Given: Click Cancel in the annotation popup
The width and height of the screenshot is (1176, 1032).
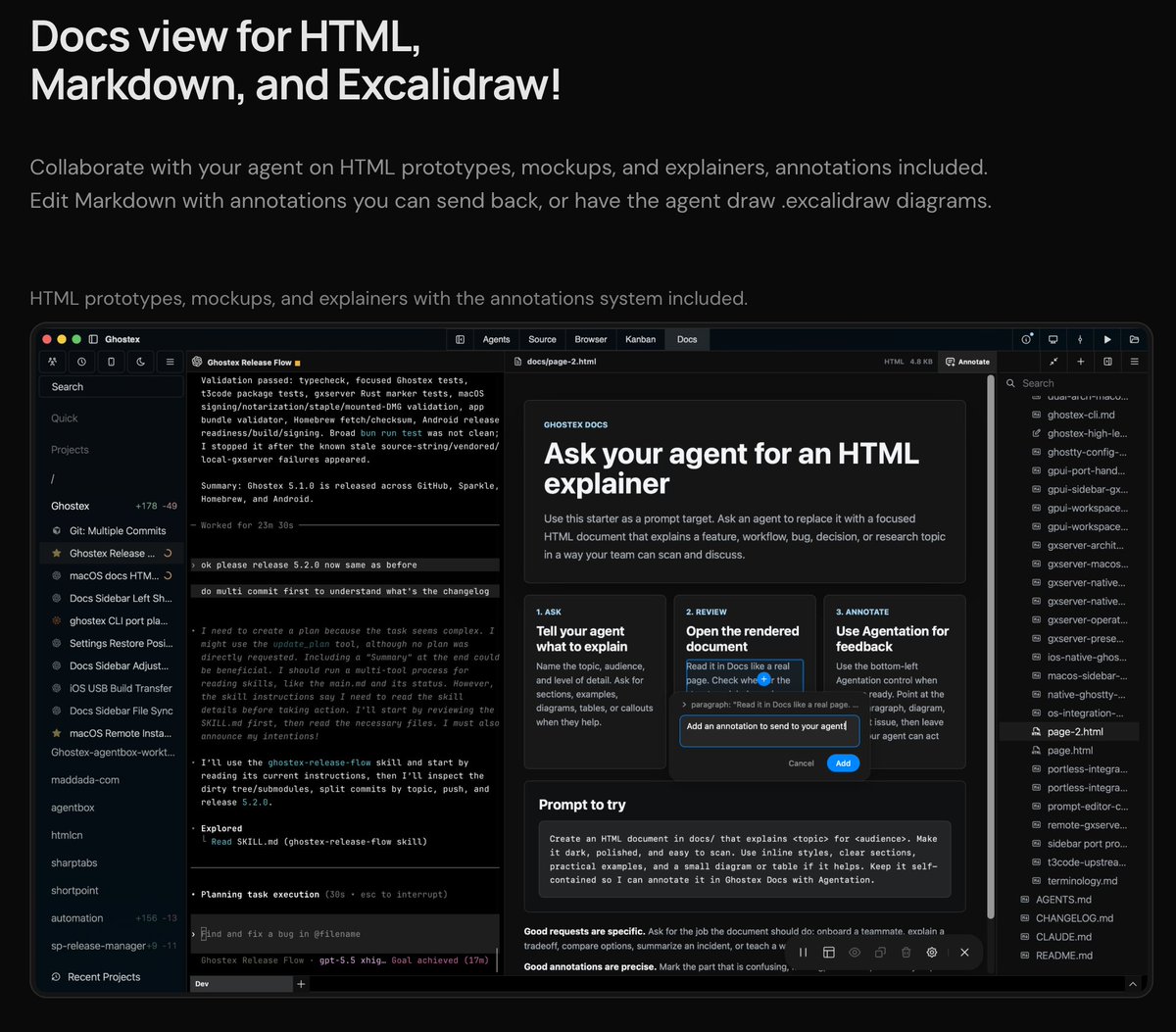Looking at the screenshot, I should [801, 763].
